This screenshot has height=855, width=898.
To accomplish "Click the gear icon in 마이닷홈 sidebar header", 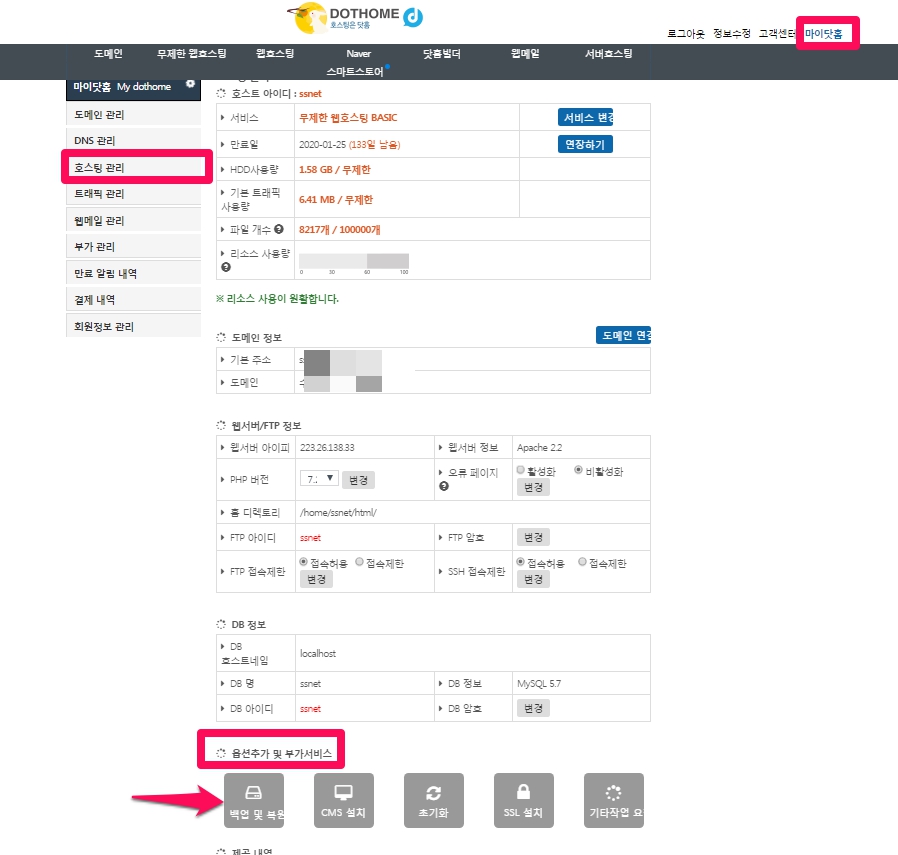I will coord(190,84).
